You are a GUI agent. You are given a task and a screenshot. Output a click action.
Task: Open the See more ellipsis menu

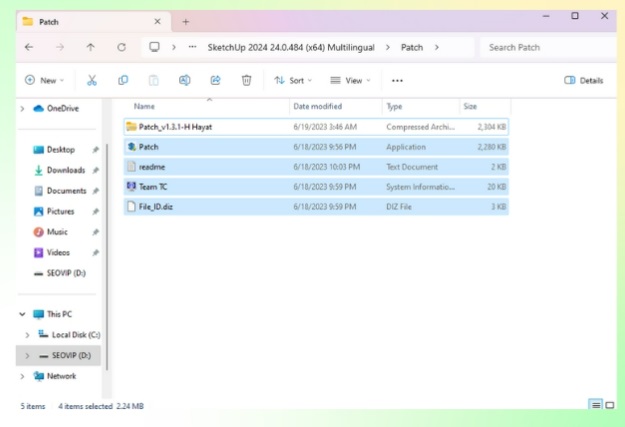coord(397,80)
